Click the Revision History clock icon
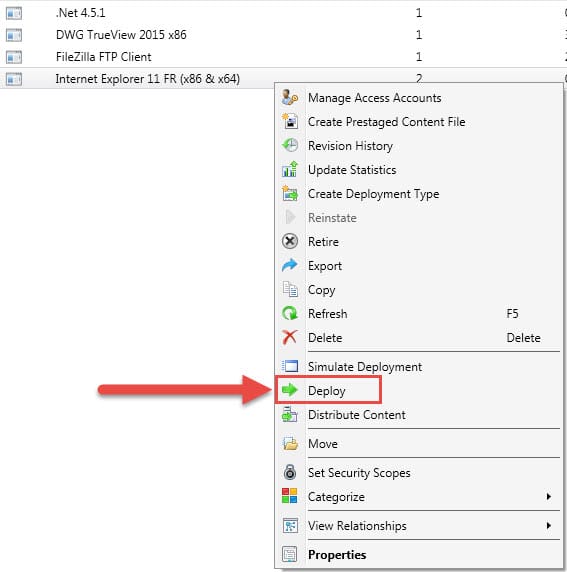This screenshot has height=572, width=567. tap(290, 146)
